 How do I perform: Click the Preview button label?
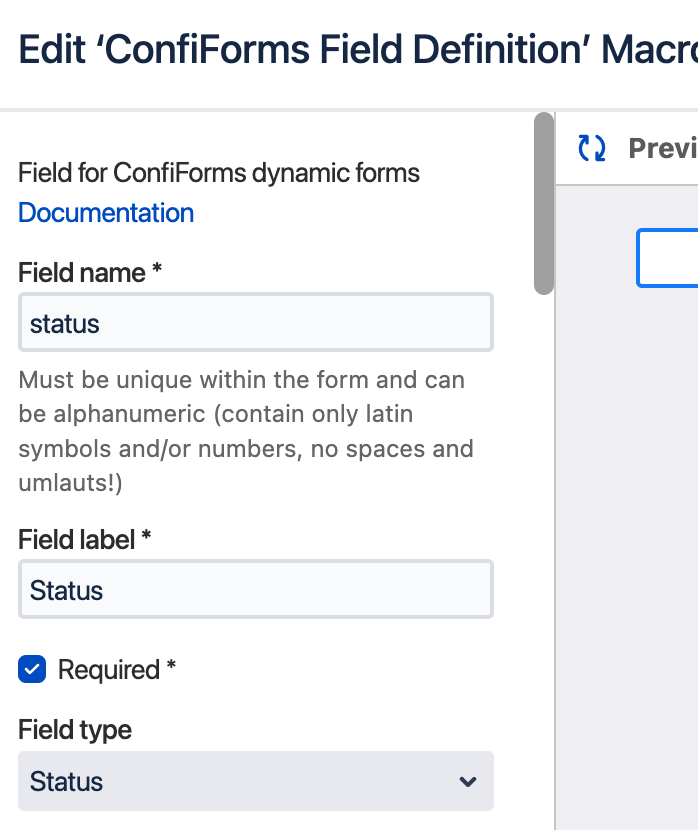point(662,149)
